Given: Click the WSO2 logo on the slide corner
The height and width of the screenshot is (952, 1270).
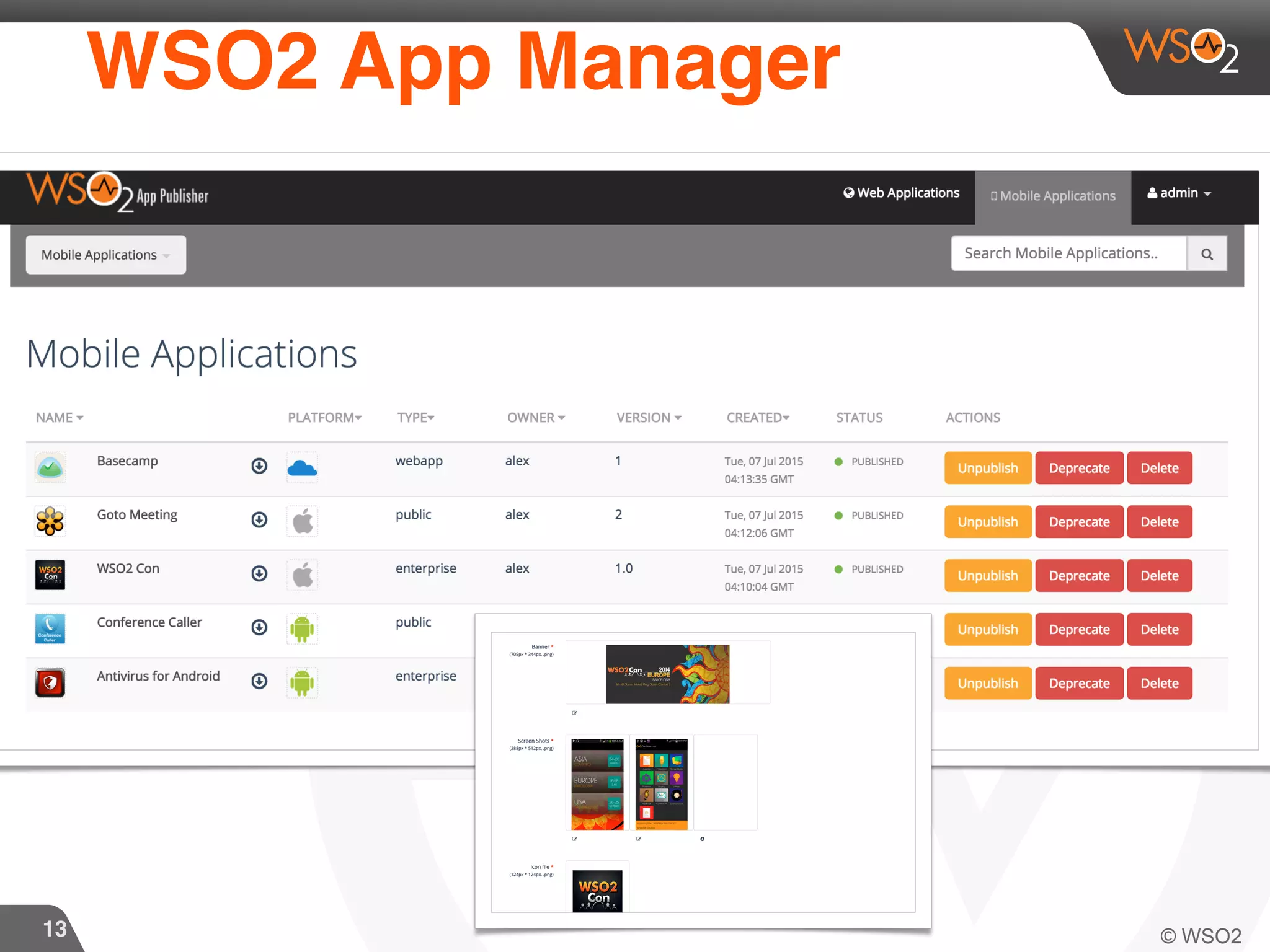Looking at the screenshot, I should coord(1181,51).
